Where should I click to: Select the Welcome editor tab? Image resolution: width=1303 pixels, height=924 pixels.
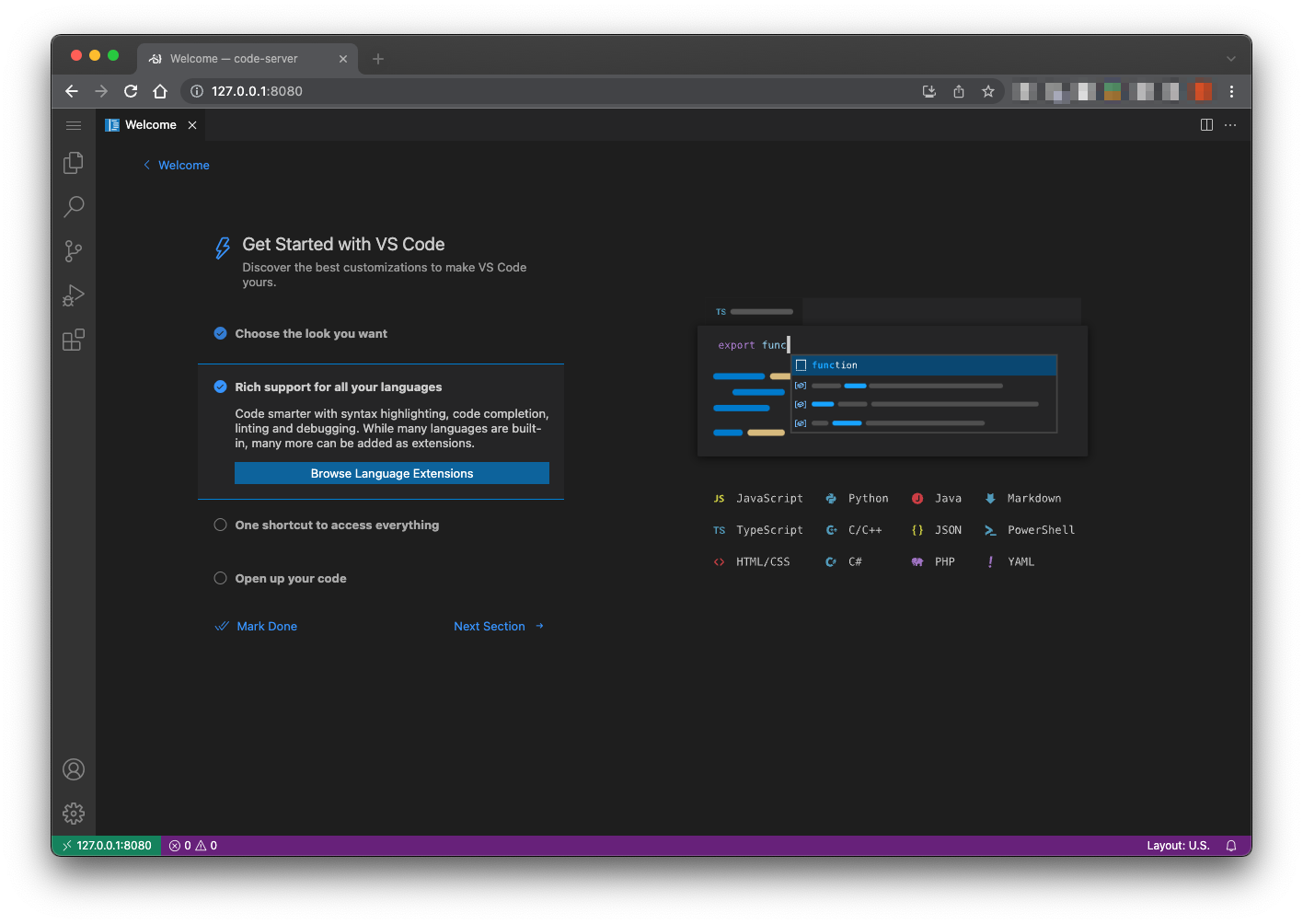[x=152, y=125]
